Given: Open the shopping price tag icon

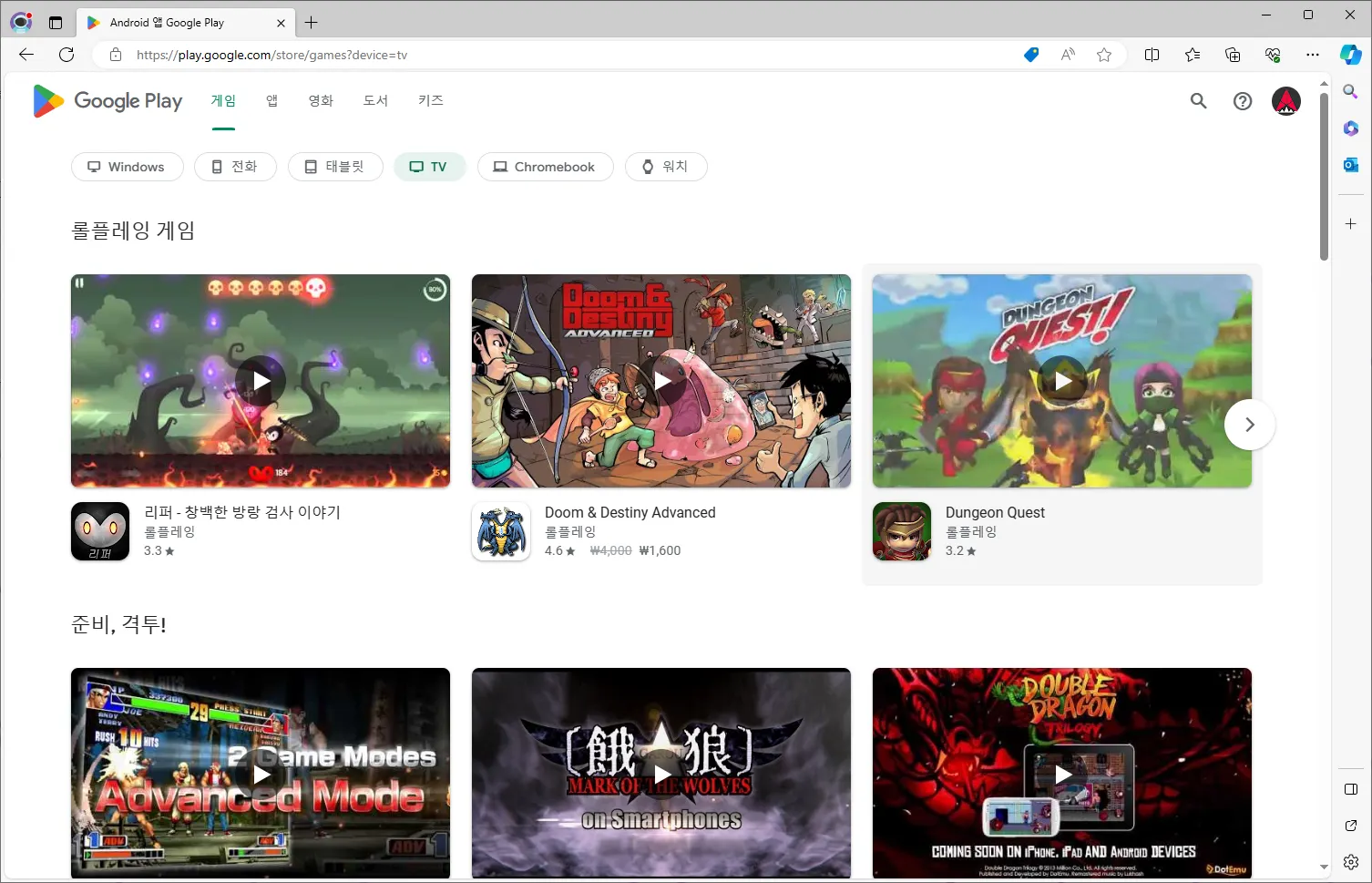Looking at the screenshot, I should 1031,55.
